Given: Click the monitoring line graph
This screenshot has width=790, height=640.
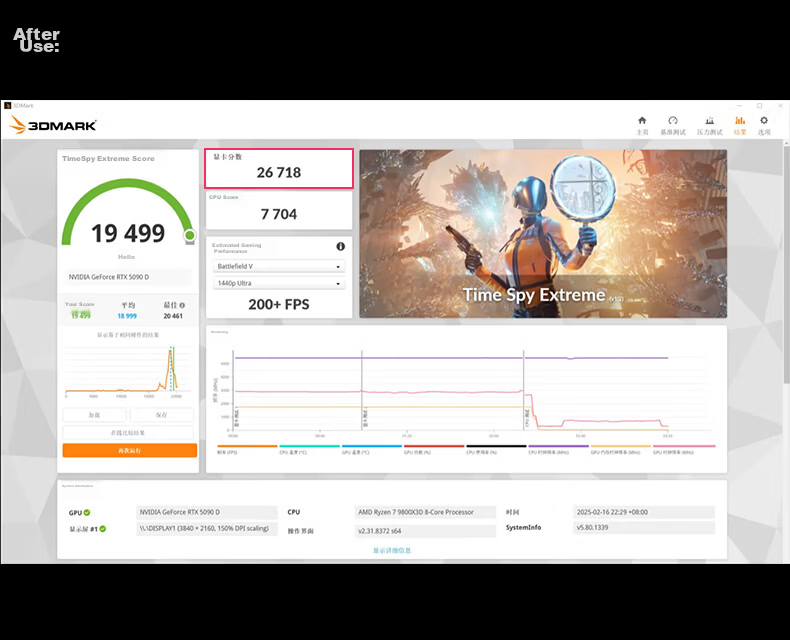Looking at the screenshot, I should click(466, 392).
